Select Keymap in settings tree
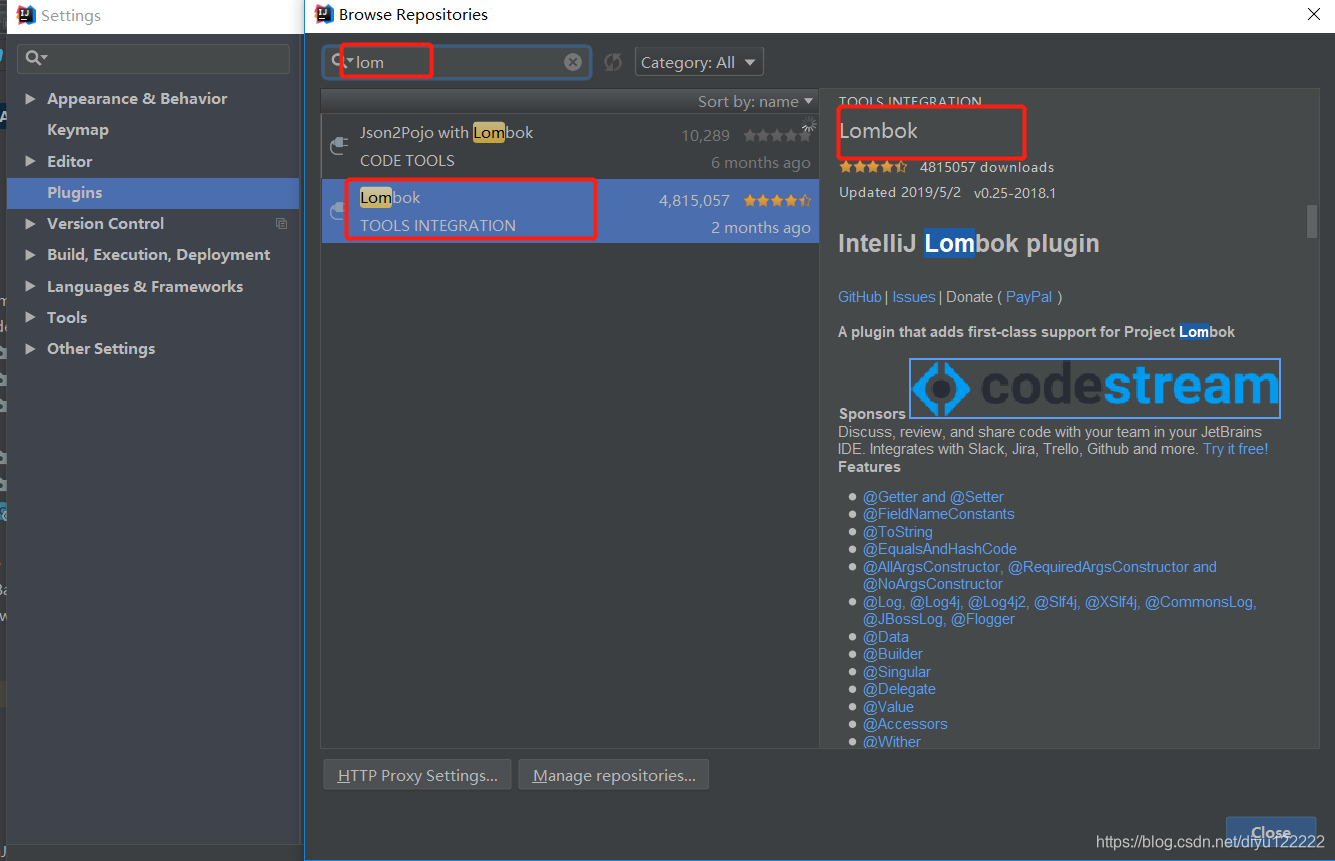This screenshot has width=1335, height=861. click(x=78, y=130)
